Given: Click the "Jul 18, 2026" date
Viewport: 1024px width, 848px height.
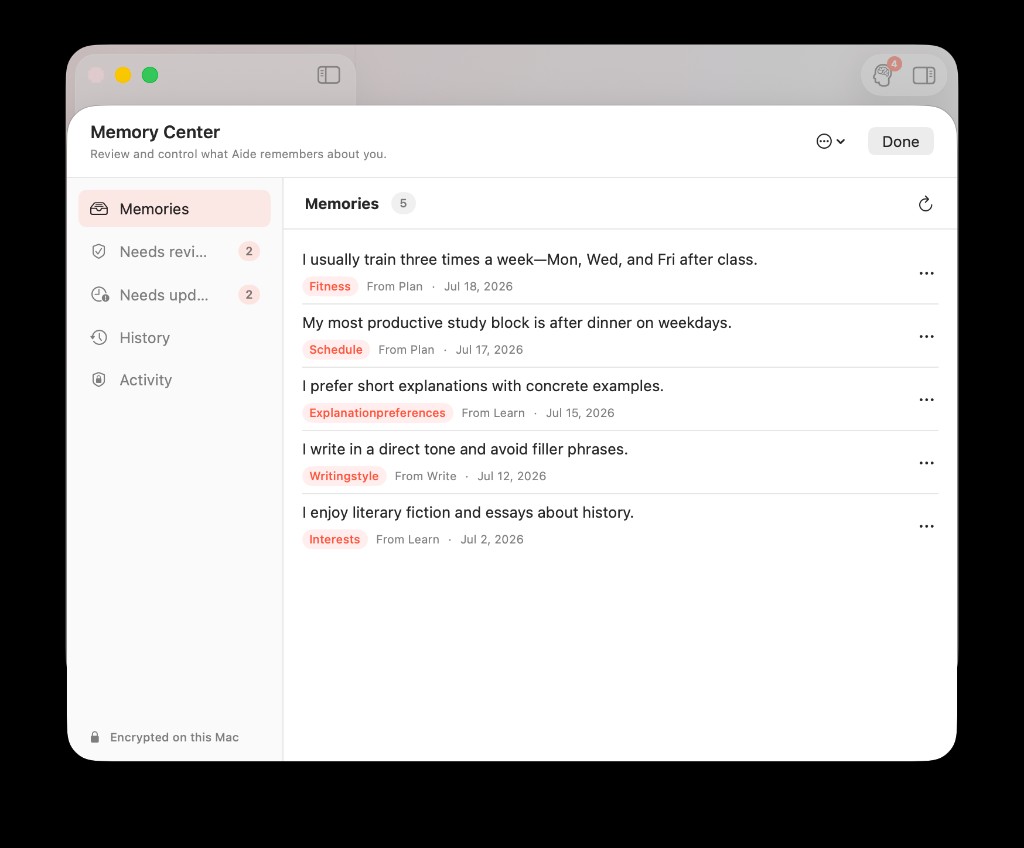Looking at the screenshot, I should (478, 286).
